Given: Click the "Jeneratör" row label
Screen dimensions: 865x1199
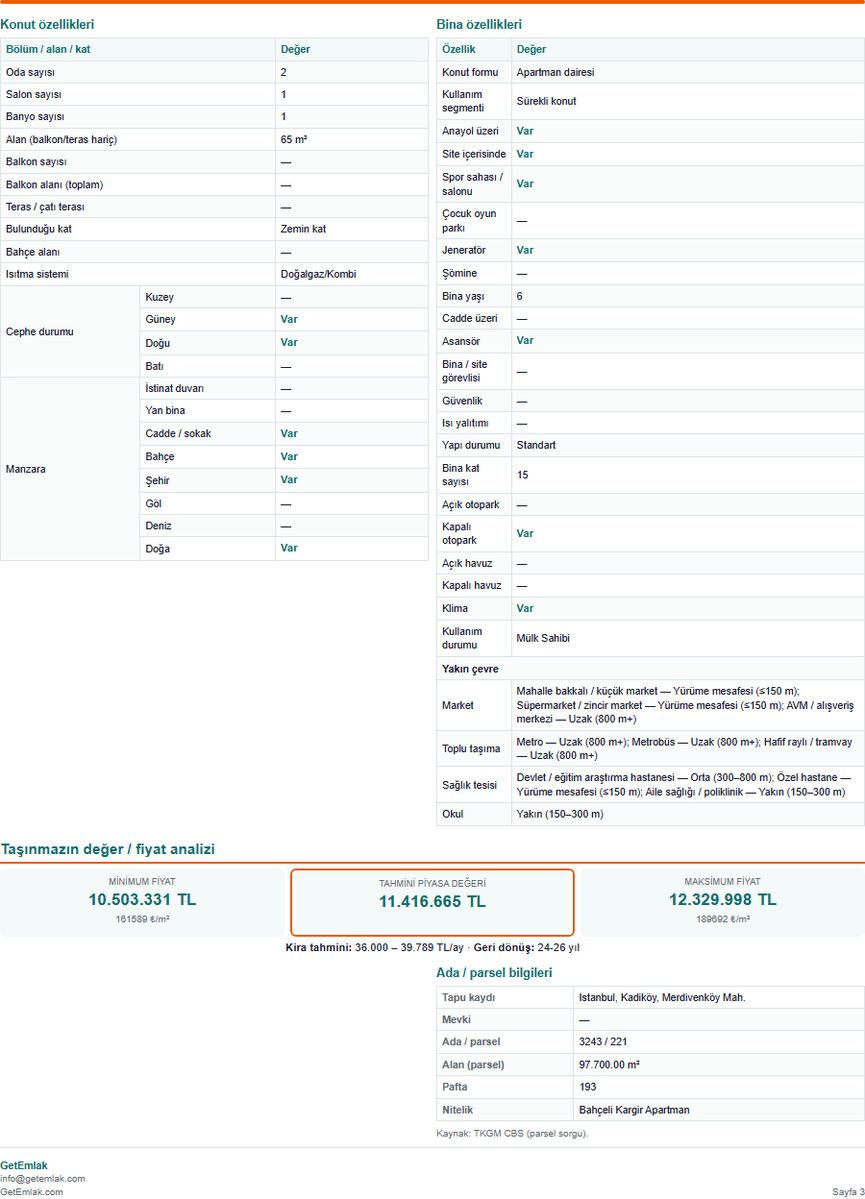Looking at the screenshot, I should pos(463,250).
